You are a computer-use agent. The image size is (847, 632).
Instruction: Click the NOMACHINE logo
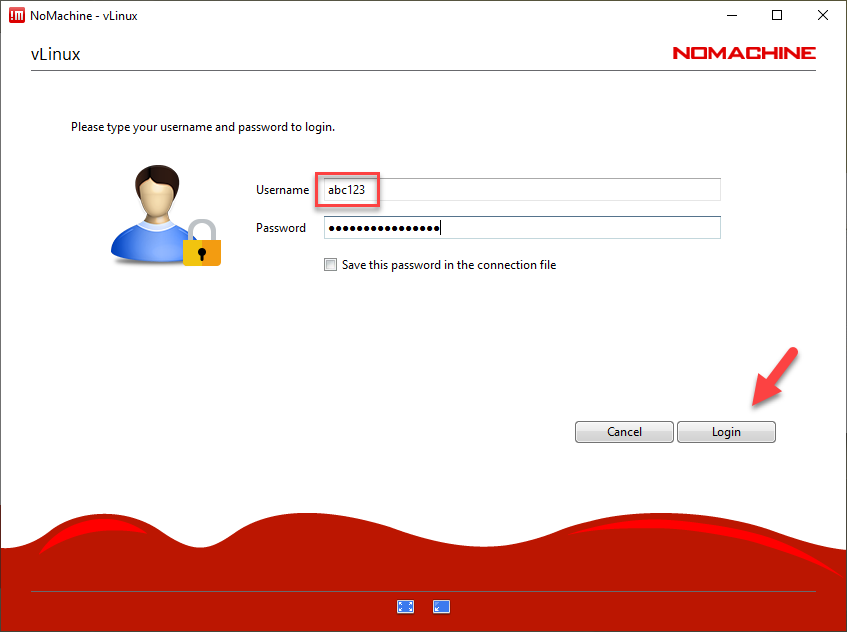tap(744, 53)
